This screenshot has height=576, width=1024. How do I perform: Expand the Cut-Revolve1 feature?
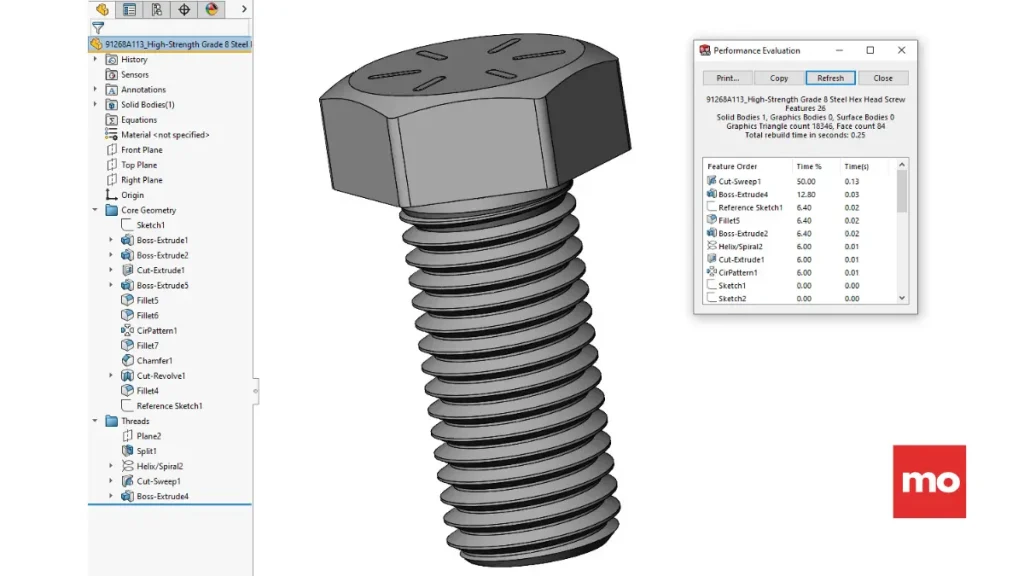(111, 376)
